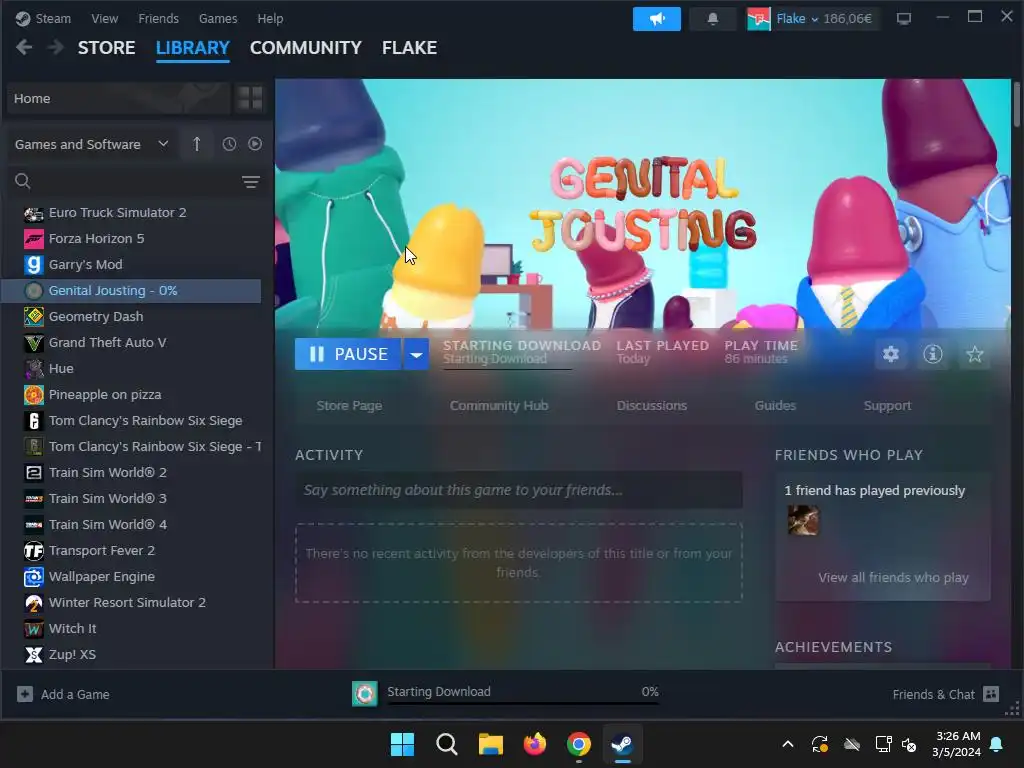Open the Steam announcements megaphone button

(x=656, y=19)
